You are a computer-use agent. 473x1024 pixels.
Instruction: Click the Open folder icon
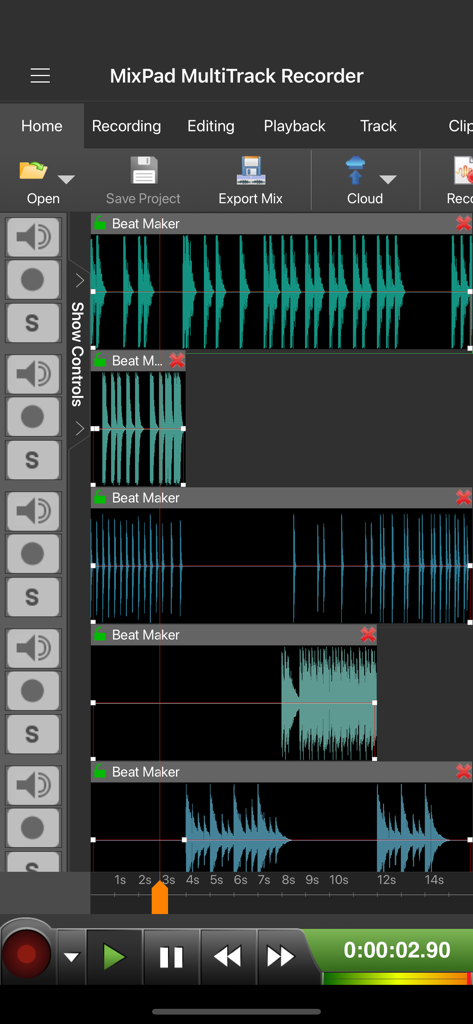[x=33, y=170]
